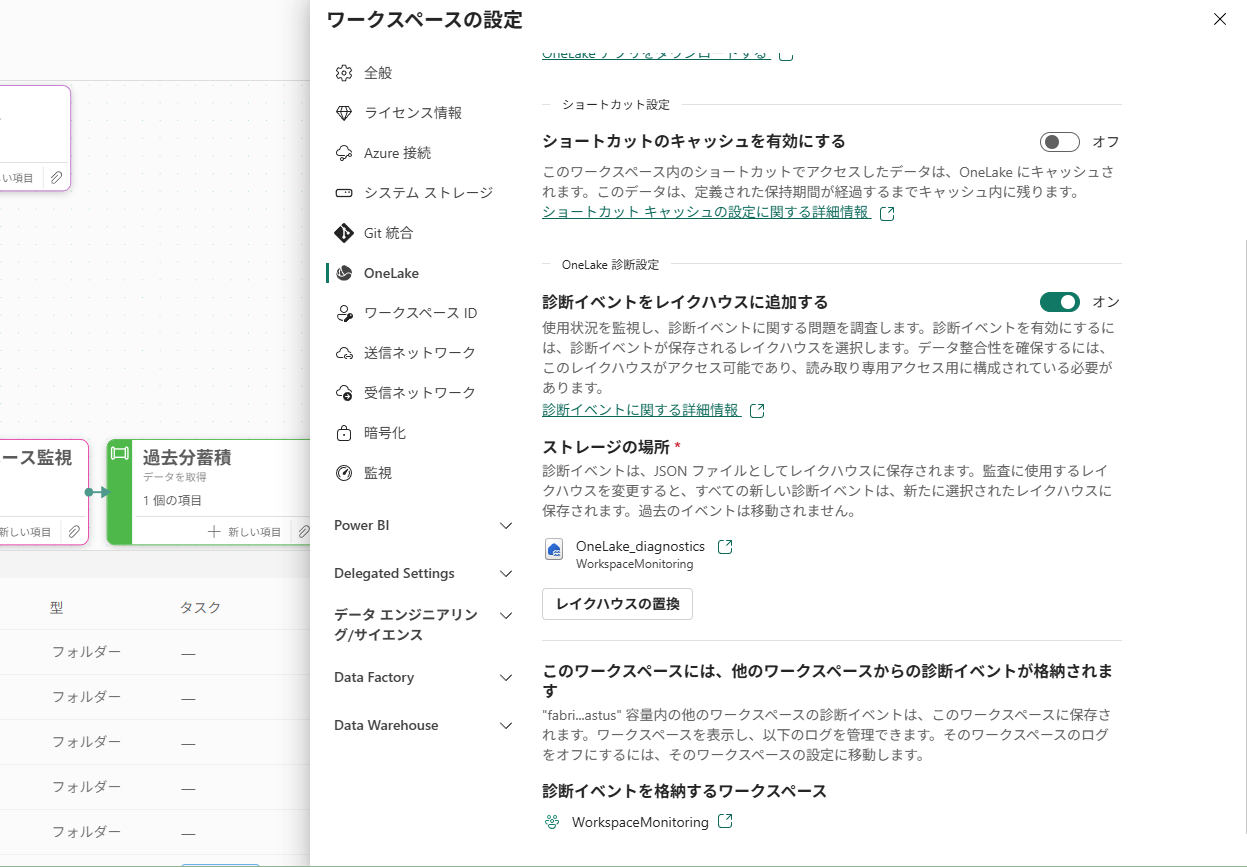Click the attachment icon on ース監視 card
Viewport: 1247px width, 867px height.
click(x=74, y=532)
